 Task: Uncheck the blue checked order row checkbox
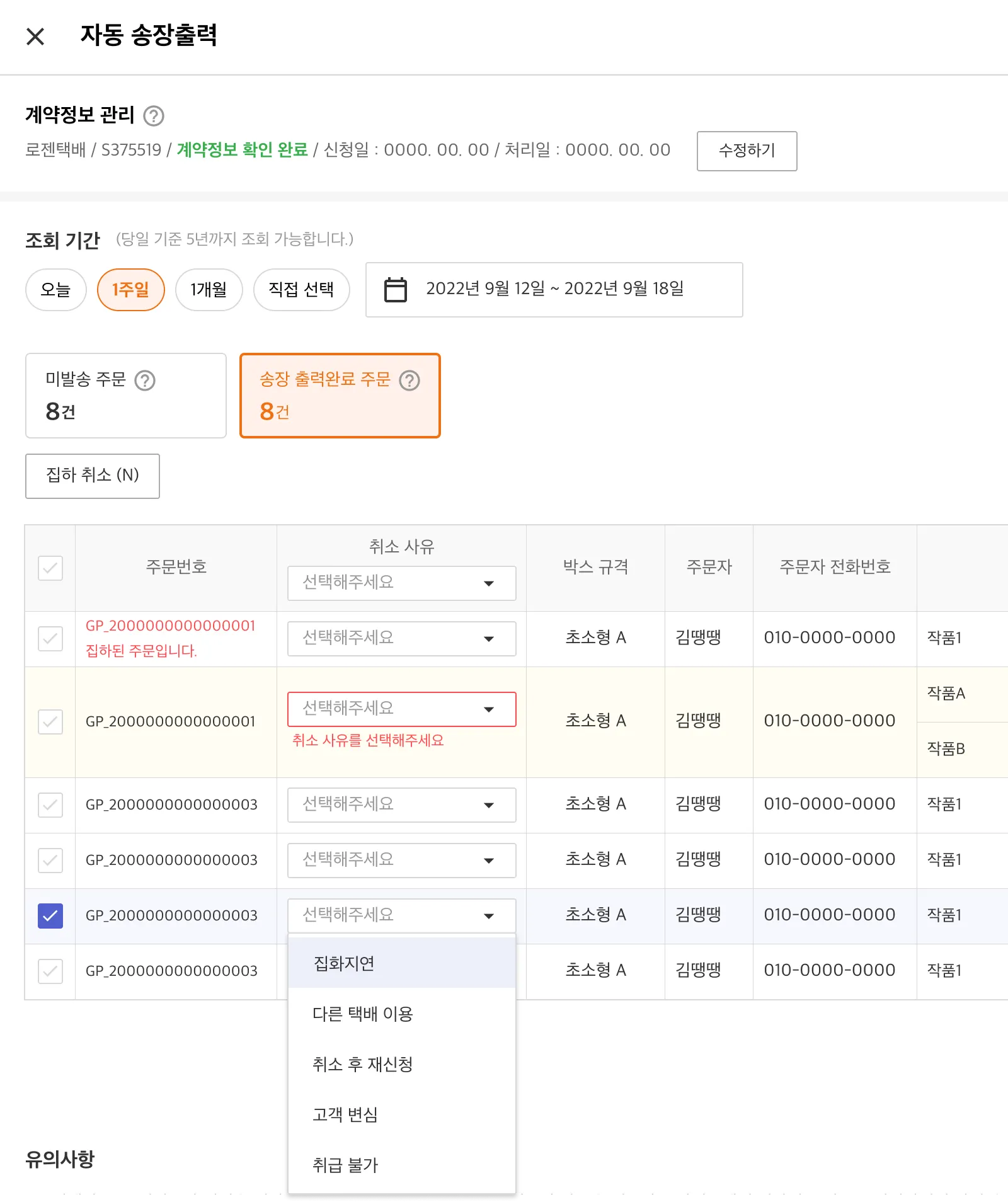pos(50,915)
